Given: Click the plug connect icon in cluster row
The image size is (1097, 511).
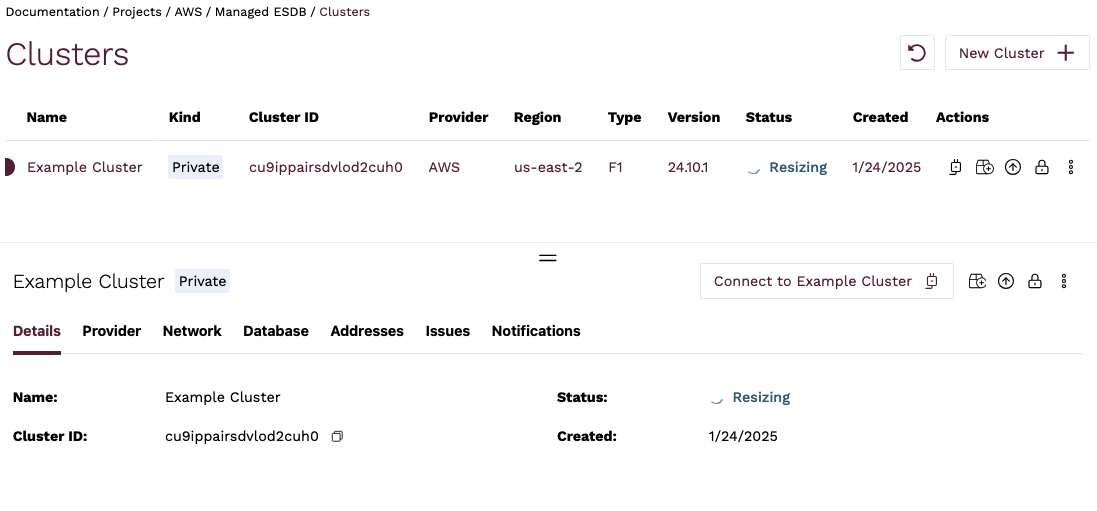Looking at the screenshot, I should pos(955,168).
